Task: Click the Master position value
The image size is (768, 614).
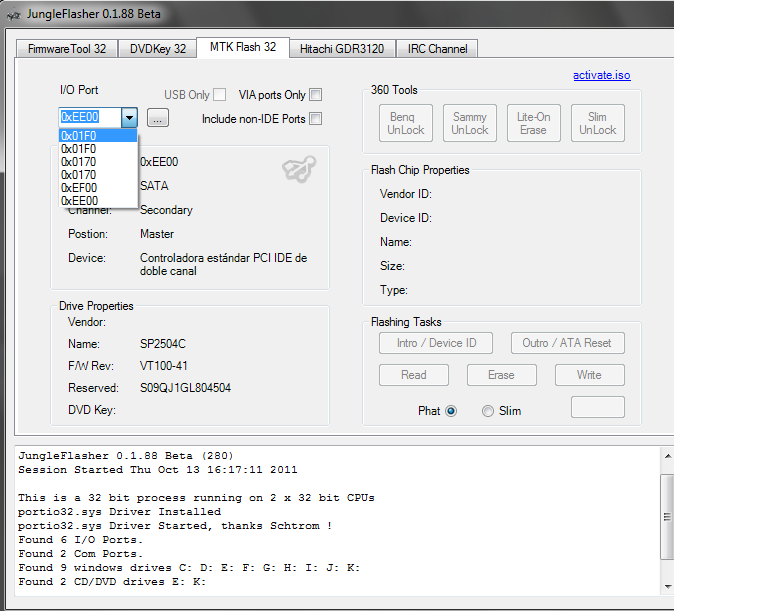Action: click(x=157, y=234)
